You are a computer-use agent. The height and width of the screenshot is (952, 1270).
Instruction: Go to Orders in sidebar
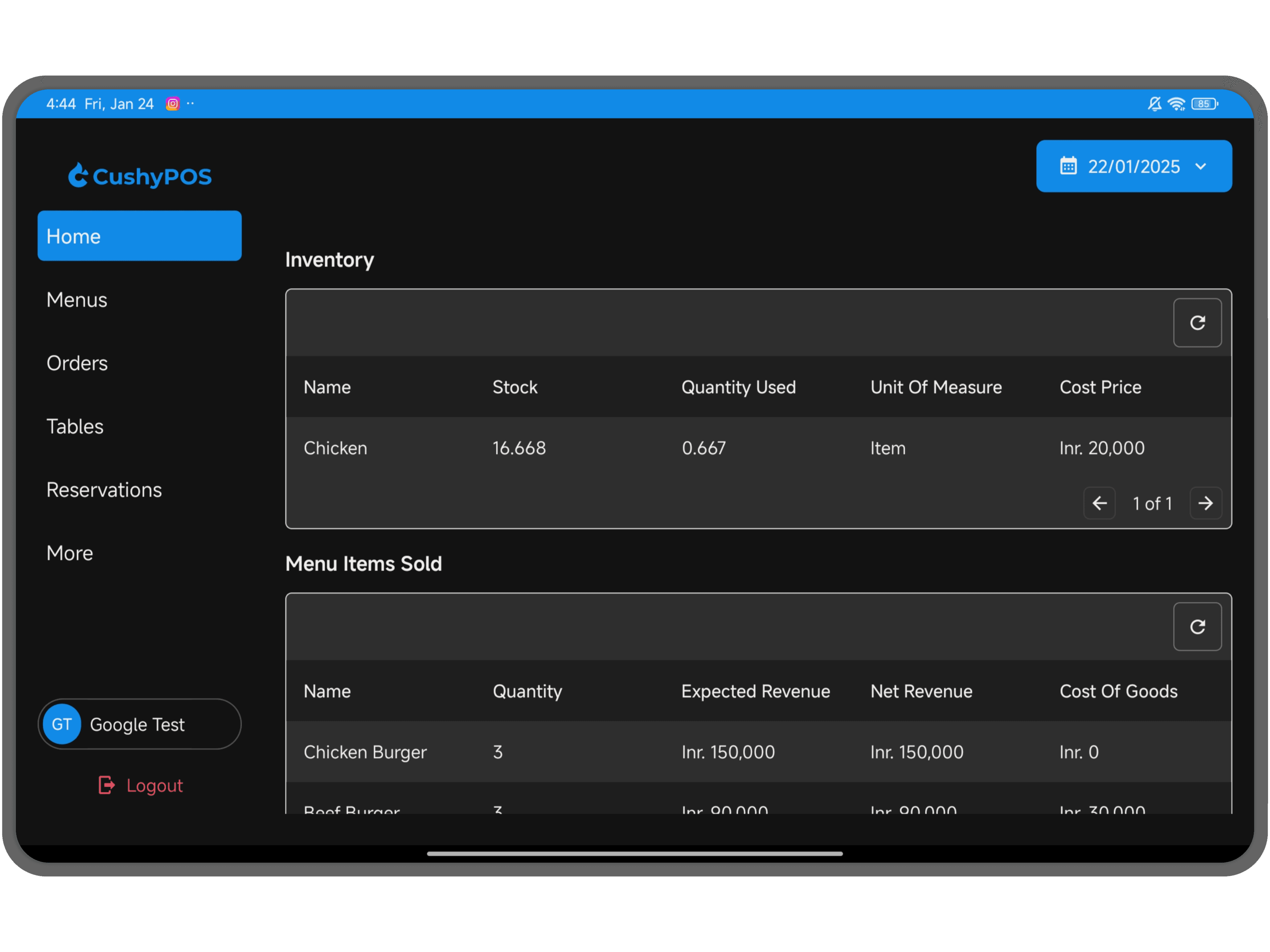(x=77, y=363)
